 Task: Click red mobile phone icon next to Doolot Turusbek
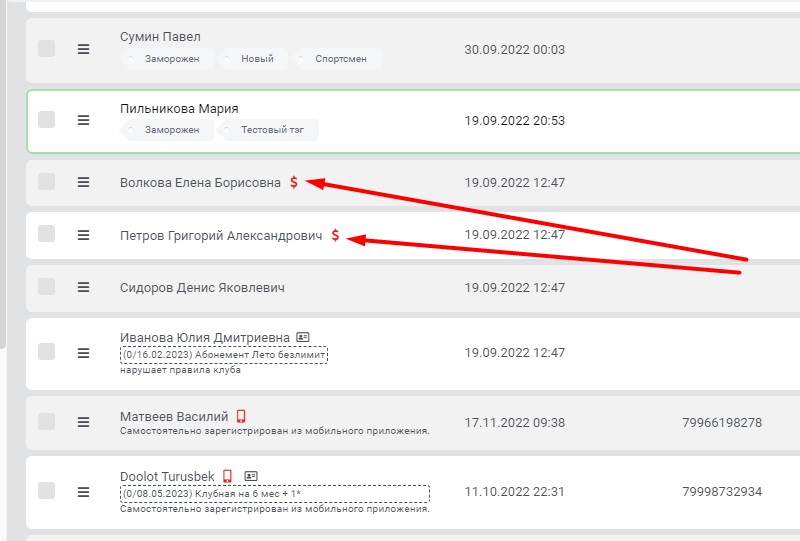click(x=228, y=476)
